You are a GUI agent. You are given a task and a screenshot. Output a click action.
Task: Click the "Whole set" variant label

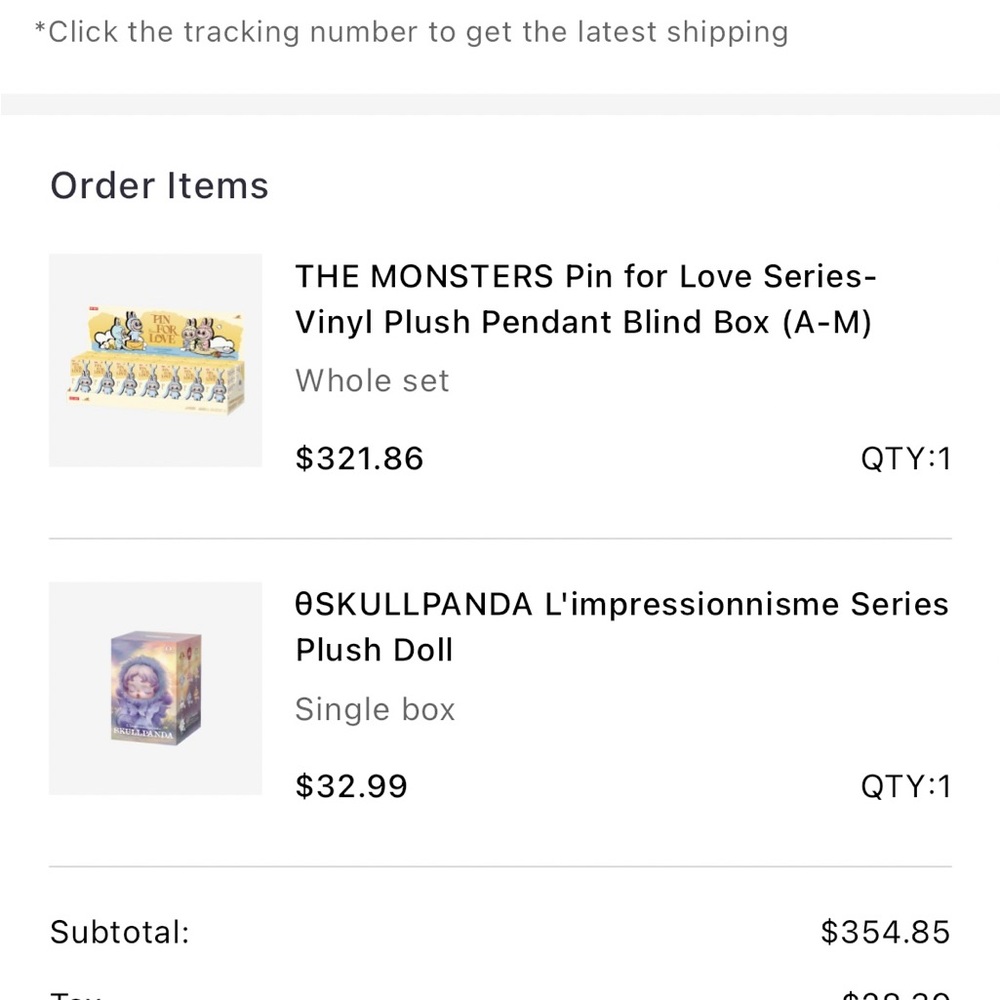tap(372, 381)
